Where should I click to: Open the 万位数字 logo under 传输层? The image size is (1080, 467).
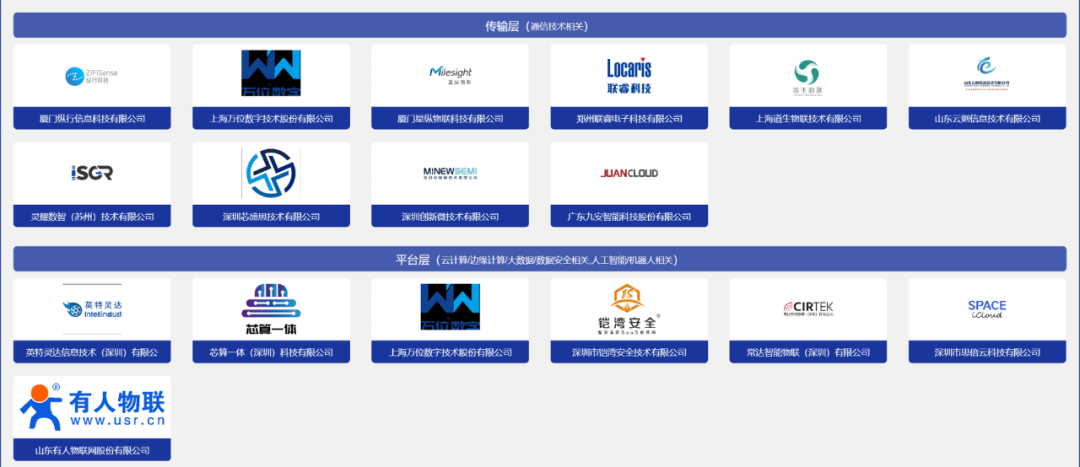271,73
